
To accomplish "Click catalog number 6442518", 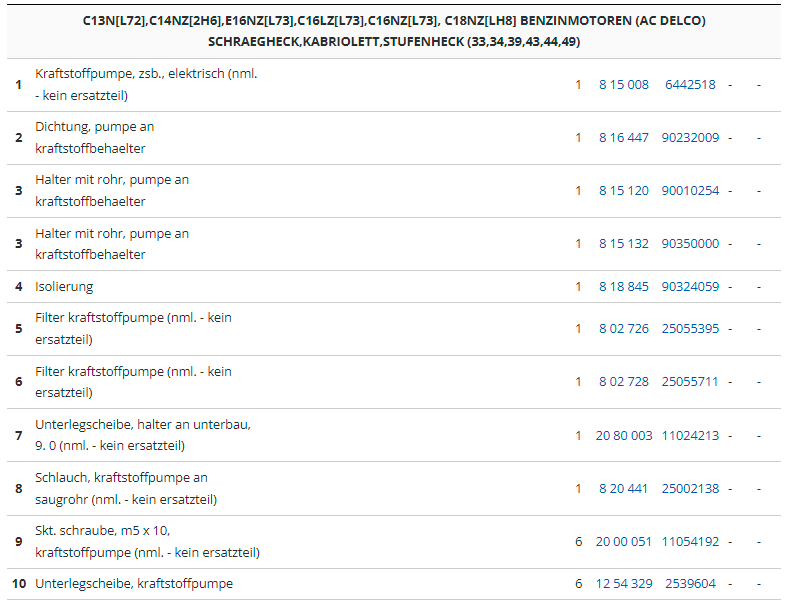I will coord(690,85).
